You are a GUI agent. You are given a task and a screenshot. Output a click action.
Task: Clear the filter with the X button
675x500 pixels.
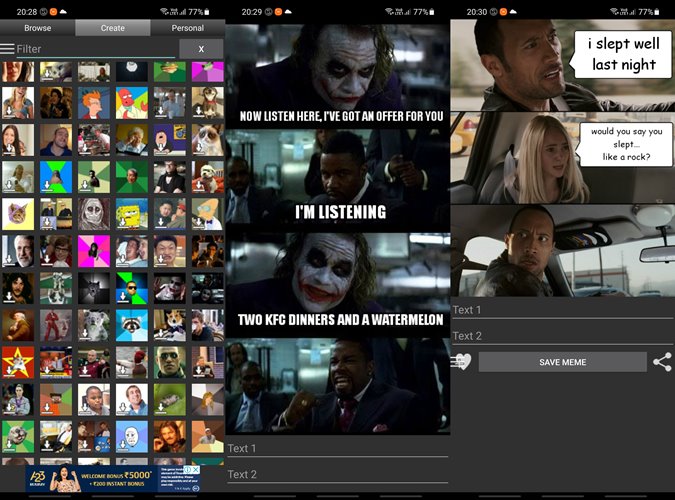(201, 49)
